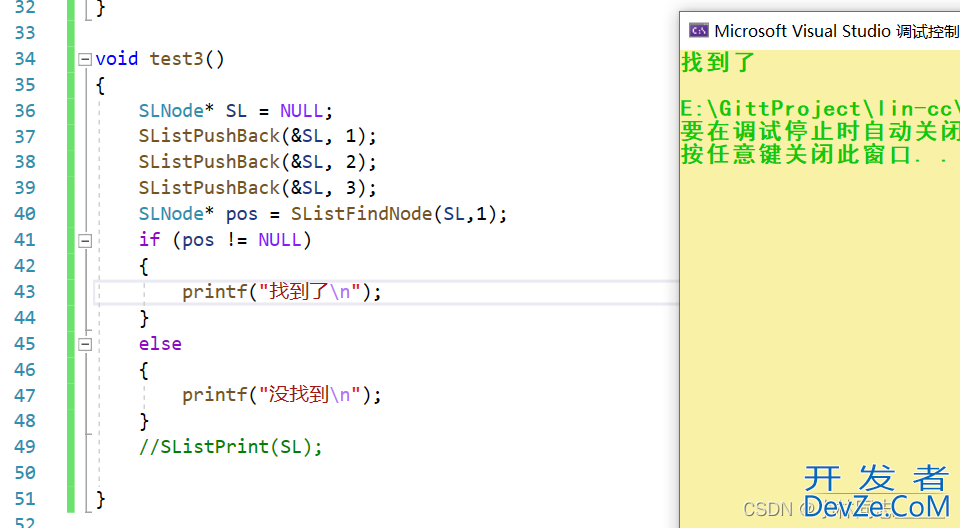Click the 找到了 output in the console
Image resolution: width=960 pixels, height=528 pixels.
point(719,62)
